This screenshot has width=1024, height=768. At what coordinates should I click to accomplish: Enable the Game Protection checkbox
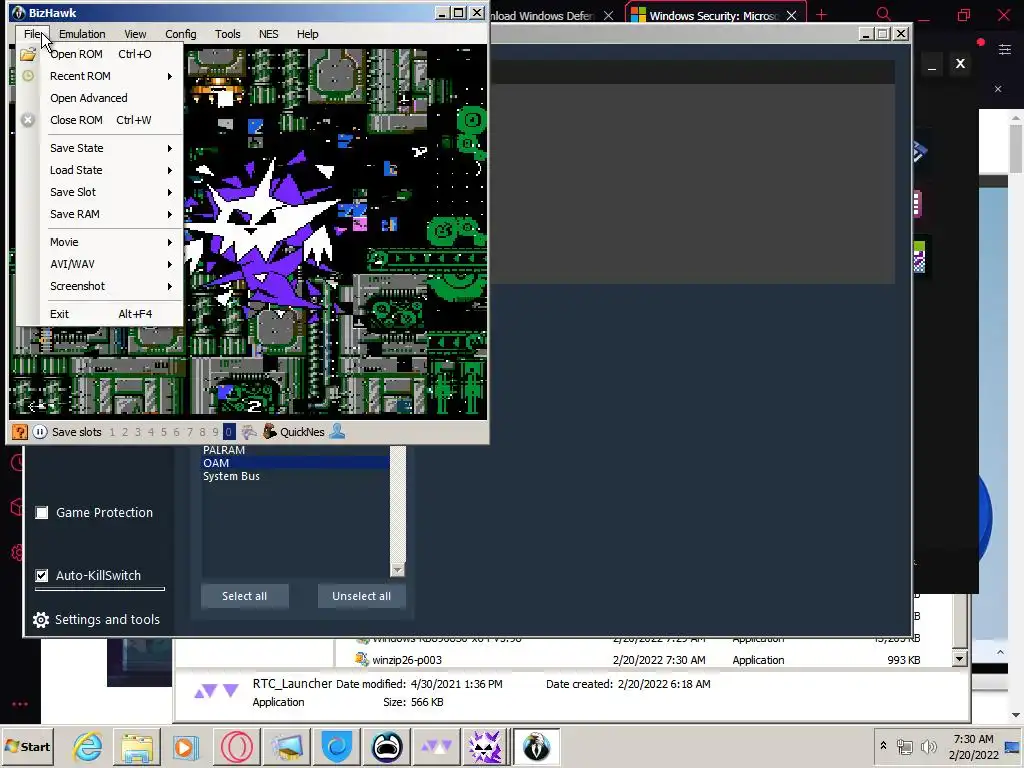tap(42, 513)
